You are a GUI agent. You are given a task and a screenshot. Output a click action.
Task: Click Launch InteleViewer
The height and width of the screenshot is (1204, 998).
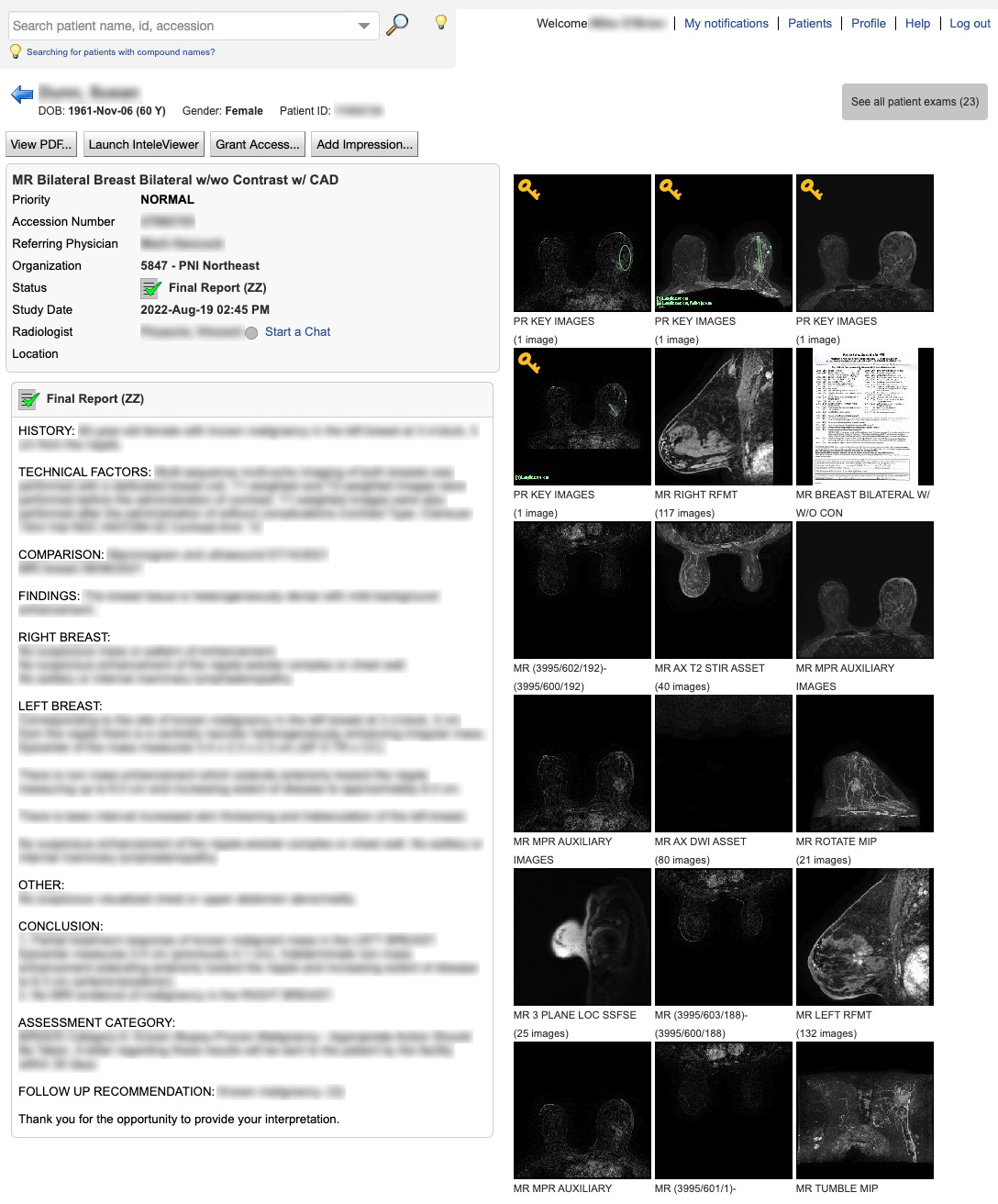point(144,144)
